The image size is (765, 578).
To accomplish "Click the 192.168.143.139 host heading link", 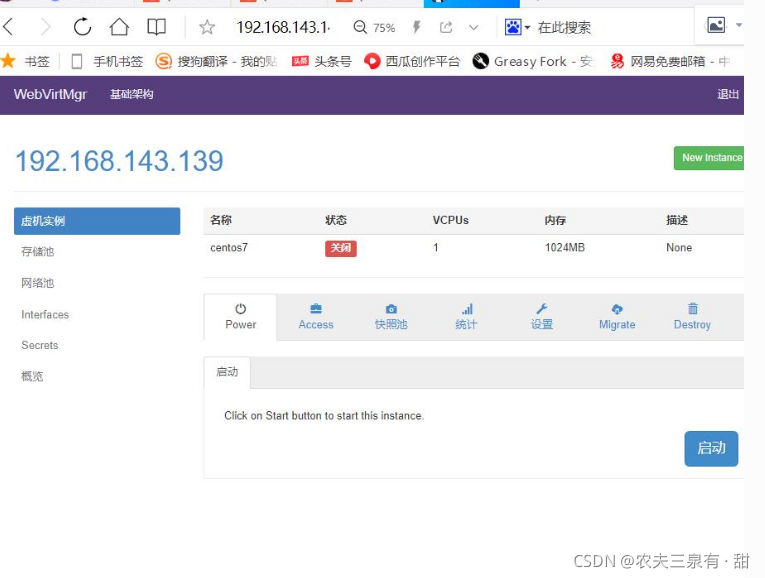I will [120, 160].
